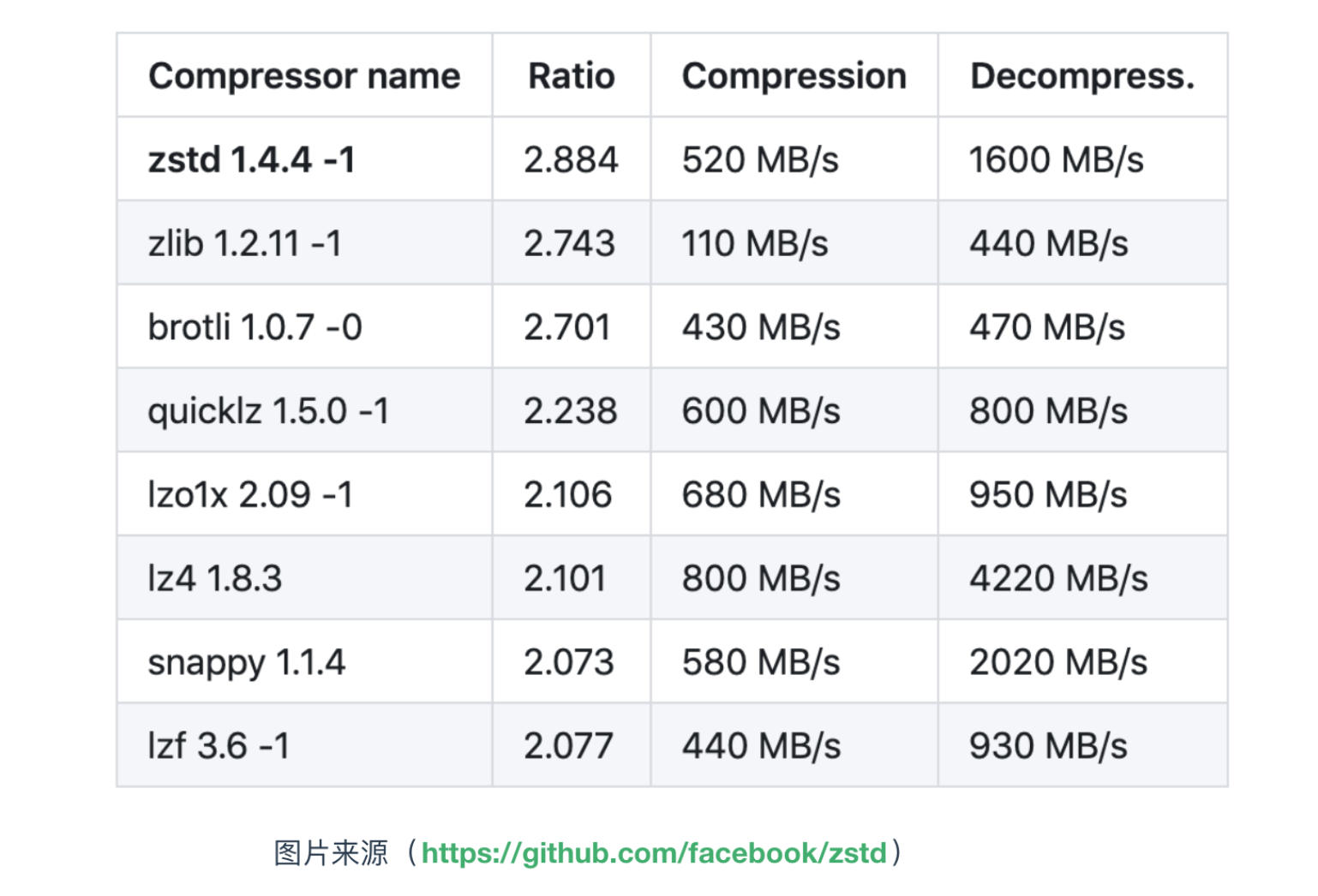Click the 图片来源 caption text

coord(331,853)
